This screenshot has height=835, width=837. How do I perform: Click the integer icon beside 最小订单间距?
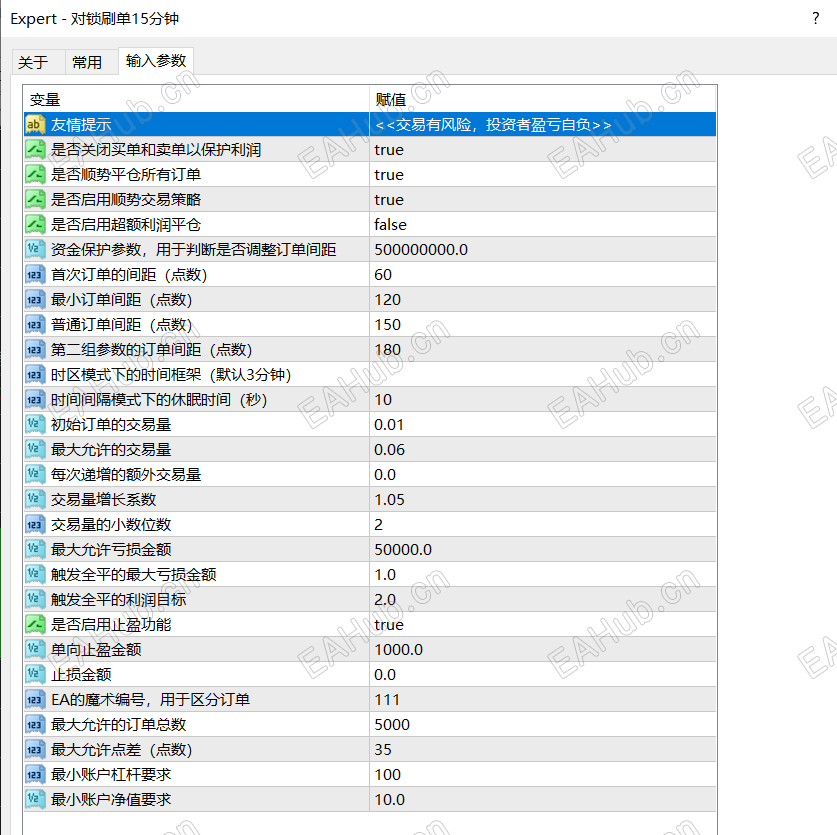point(35,300)
